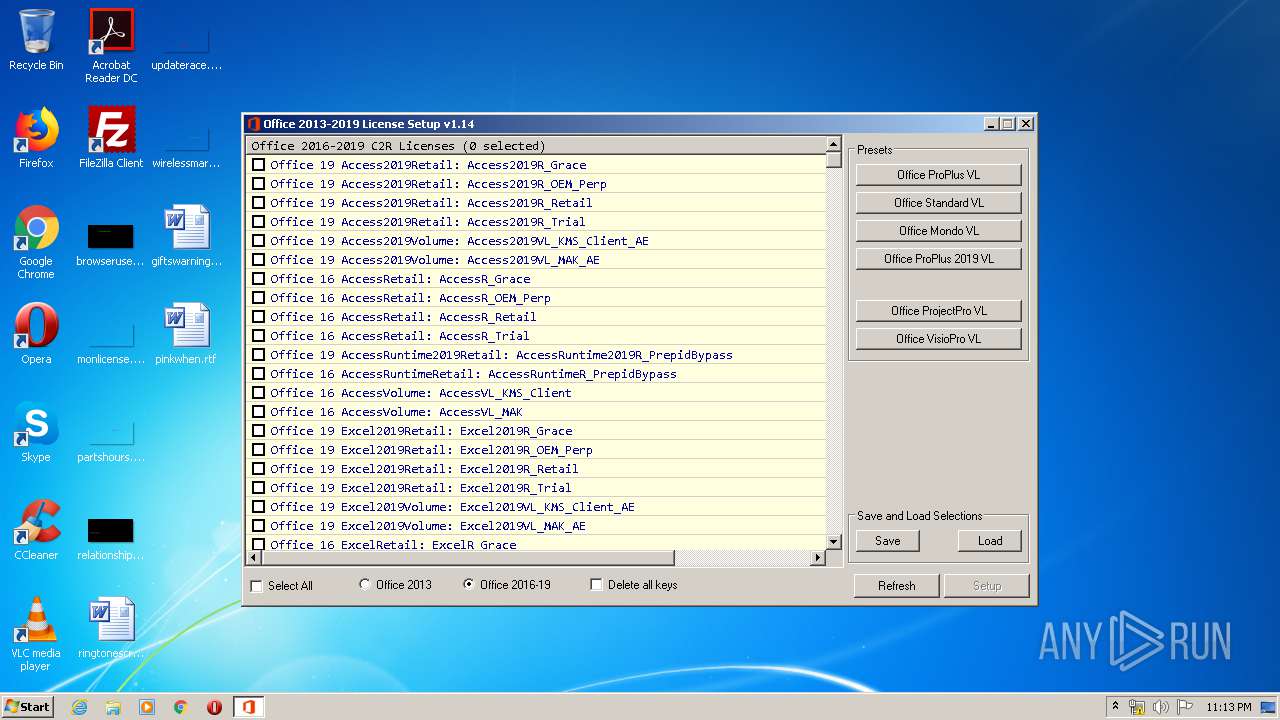Image resolution: width=1280 pixels, height=720 pixels.
Task: Check Access2019VL_KMS_Client_AE license checkbox
Action: 258,241
